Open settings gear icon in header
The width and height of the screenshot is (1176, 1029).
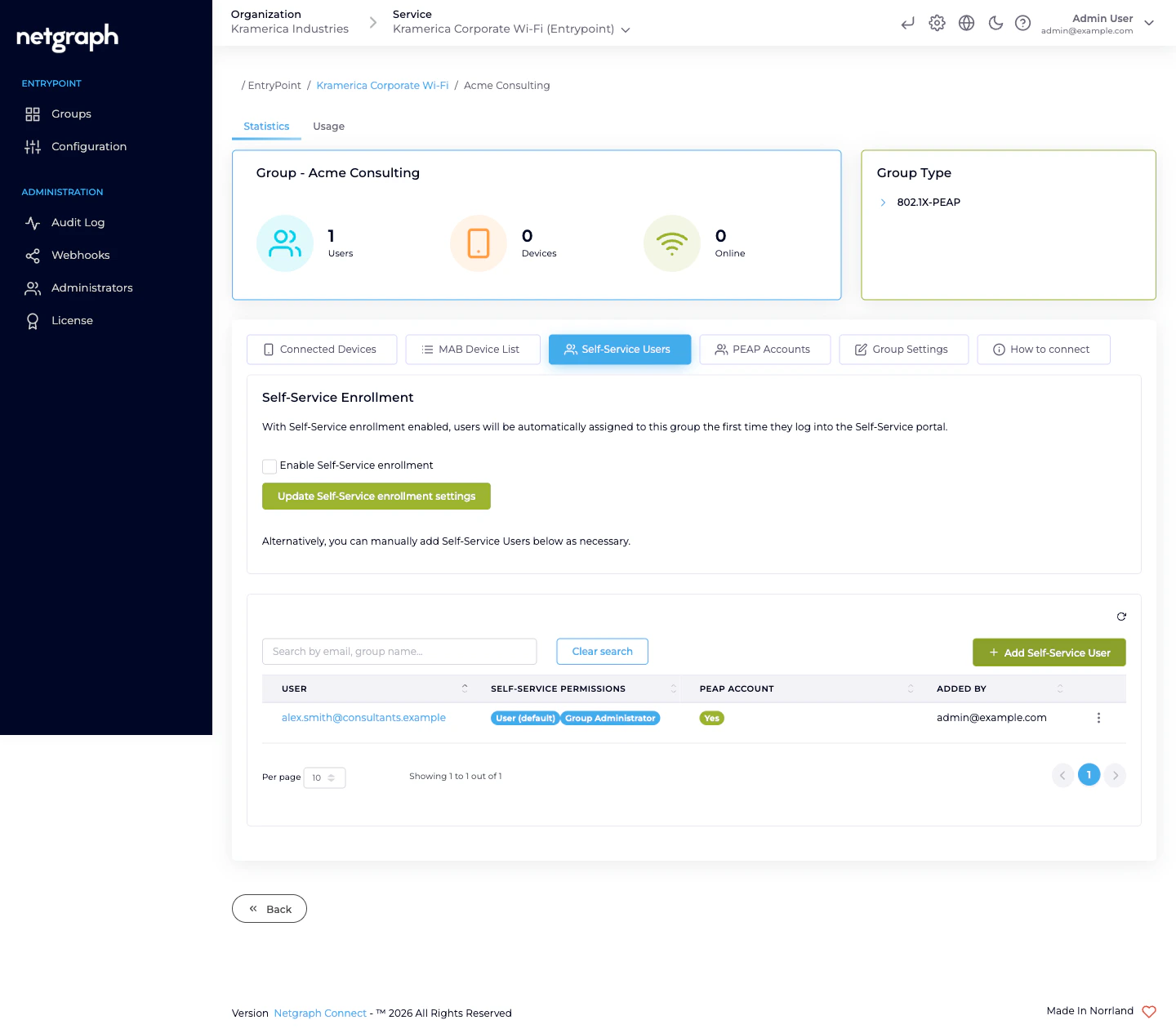coord(937,23)
